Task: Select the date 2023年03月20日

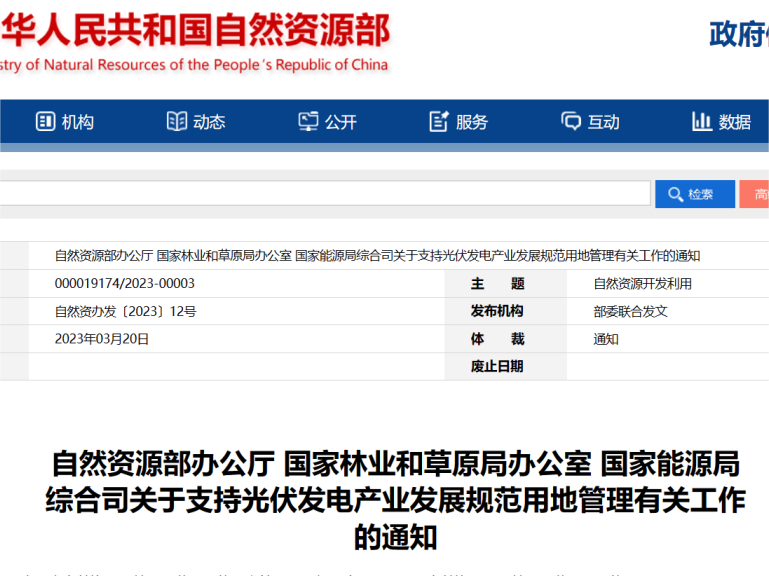Action: [102, 339]
